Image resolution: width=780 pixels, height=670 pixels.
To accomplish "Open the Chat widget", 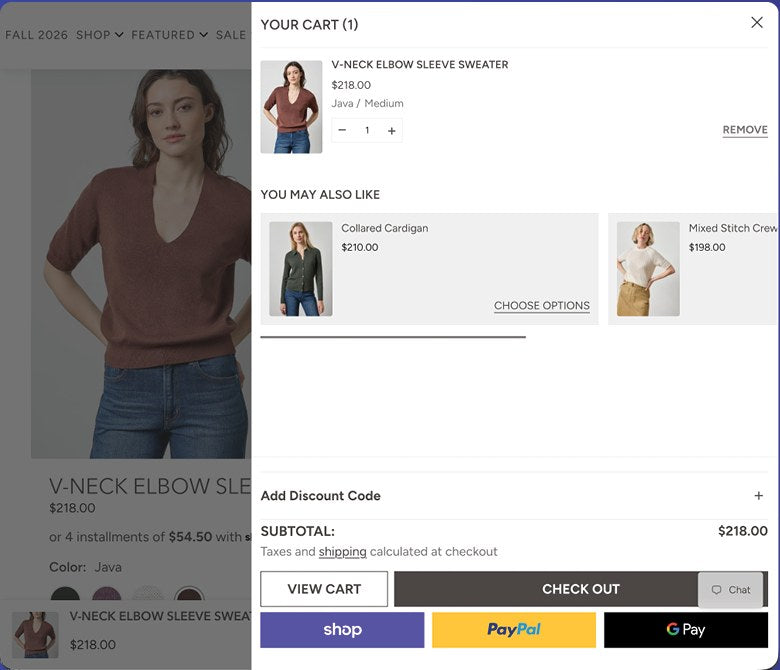I will click(x=730, y=590).
